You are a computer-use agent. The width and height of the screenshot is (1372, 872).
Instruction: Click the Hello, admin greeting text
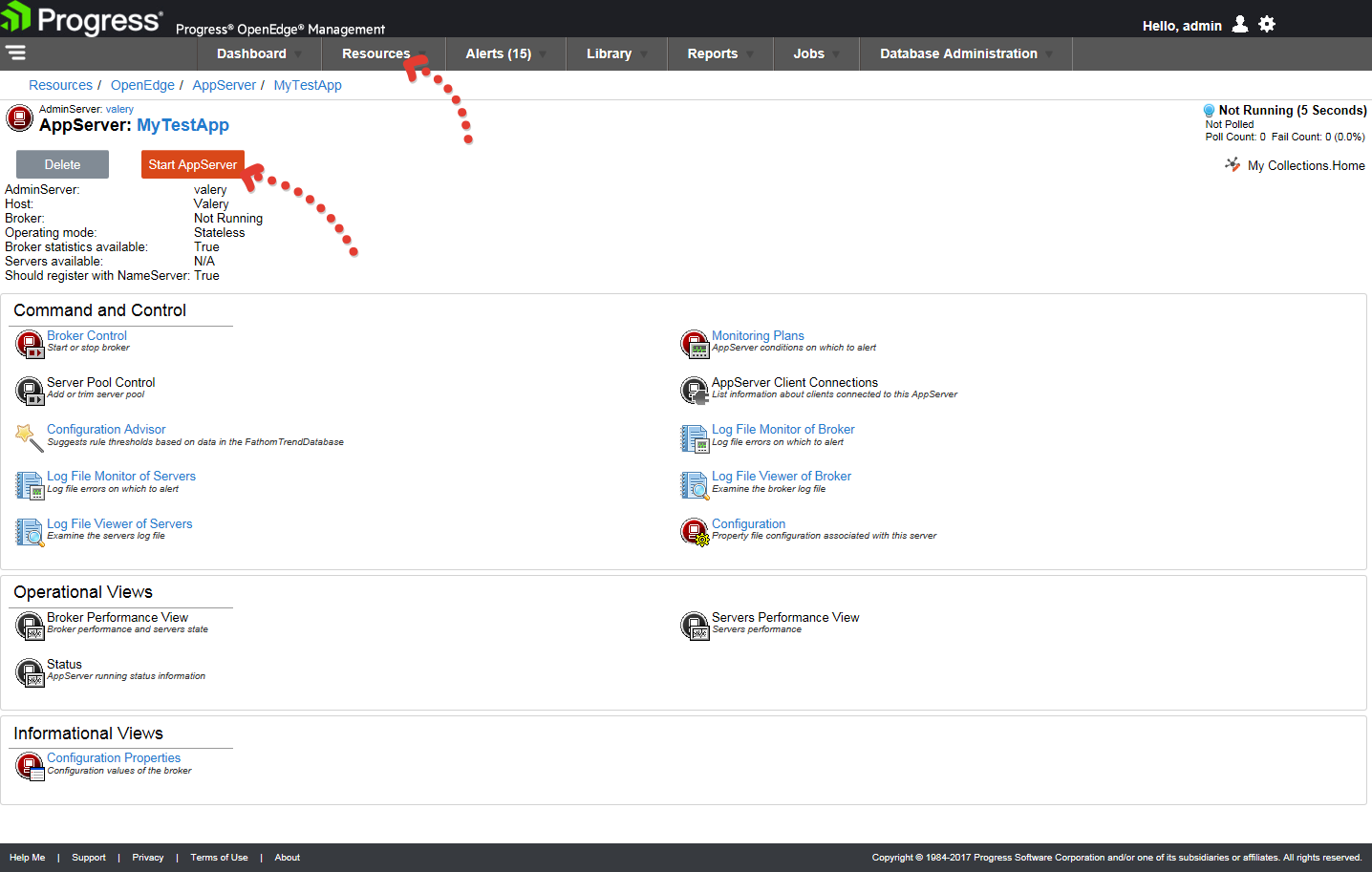pos(1182,26)
